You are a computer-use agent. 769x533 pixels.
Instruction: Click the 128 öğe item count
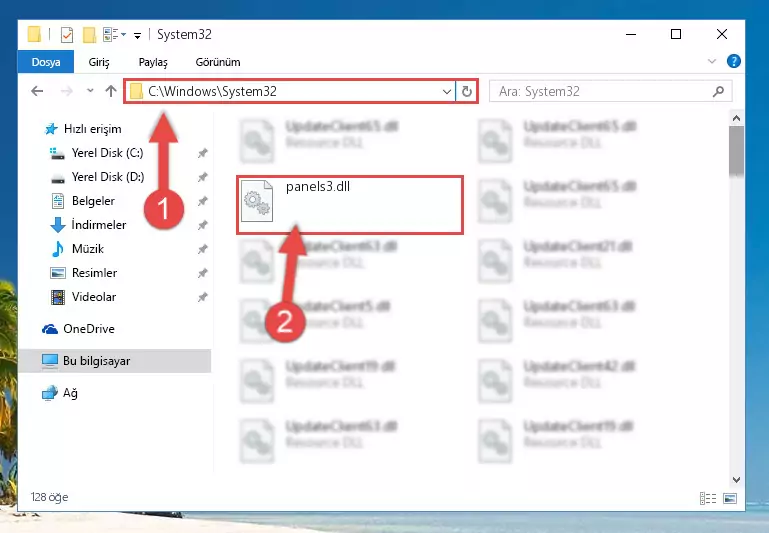click(49, 497)
